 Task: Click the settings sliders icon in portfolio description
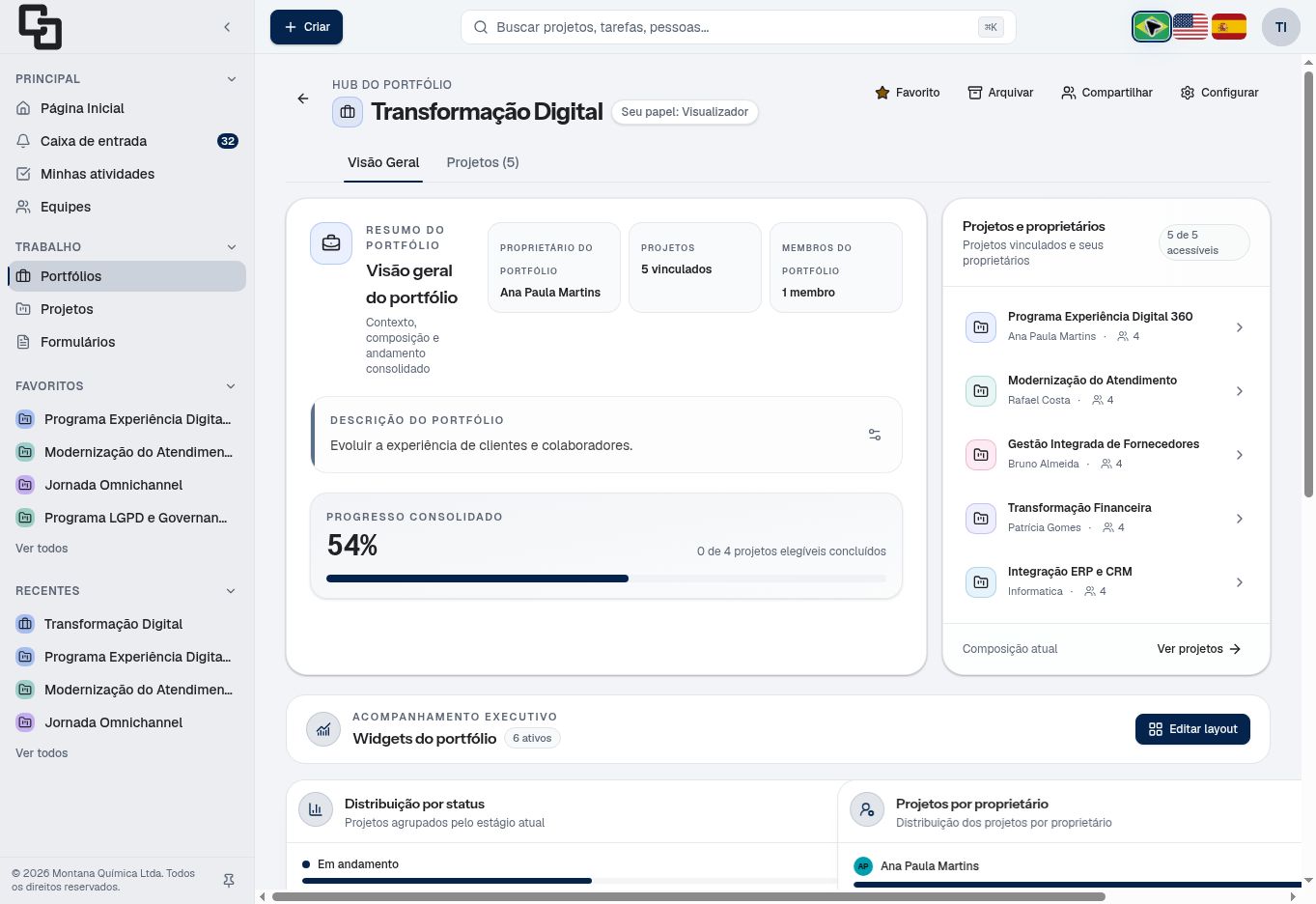[x=875, y=435]
